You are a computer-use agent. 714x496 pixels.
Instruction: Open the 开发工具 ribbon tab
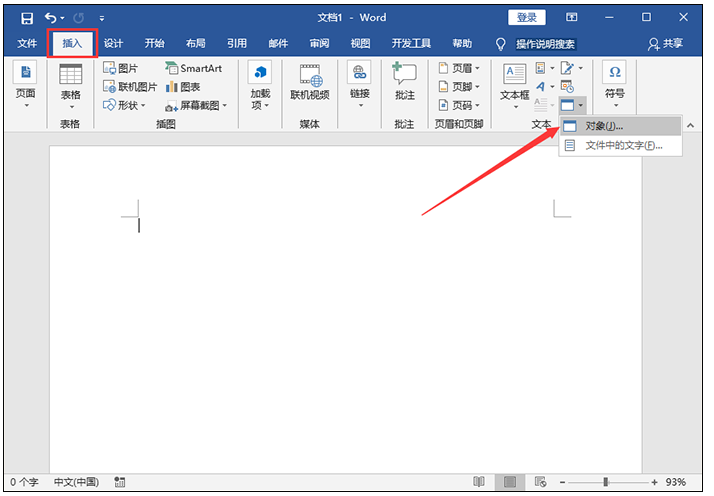[x=411, y=43]
